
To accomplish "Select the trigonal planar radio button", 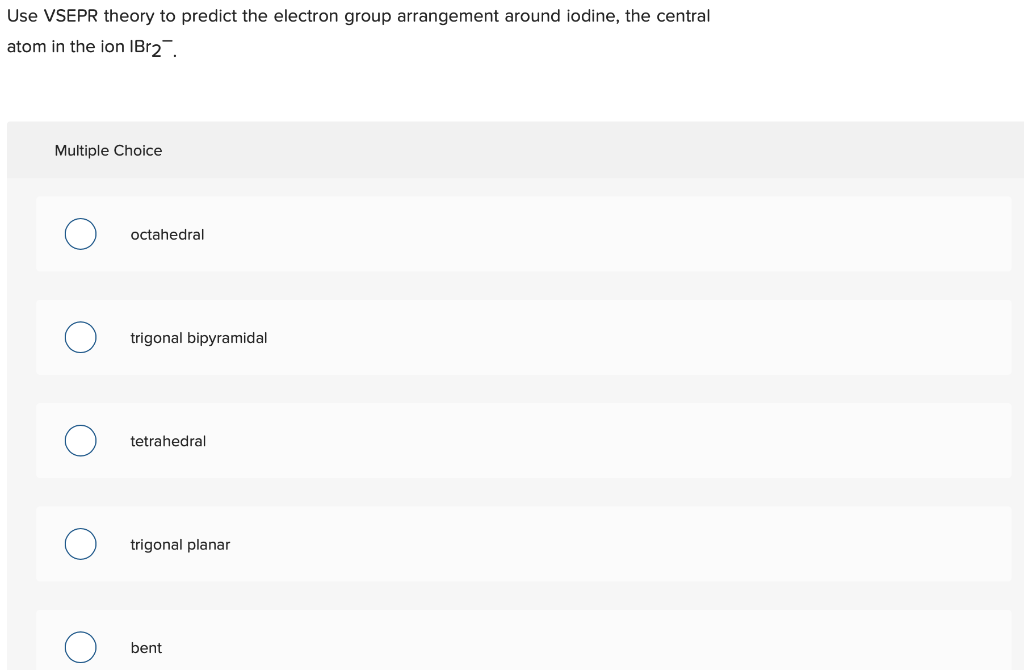I will [80, 543].
